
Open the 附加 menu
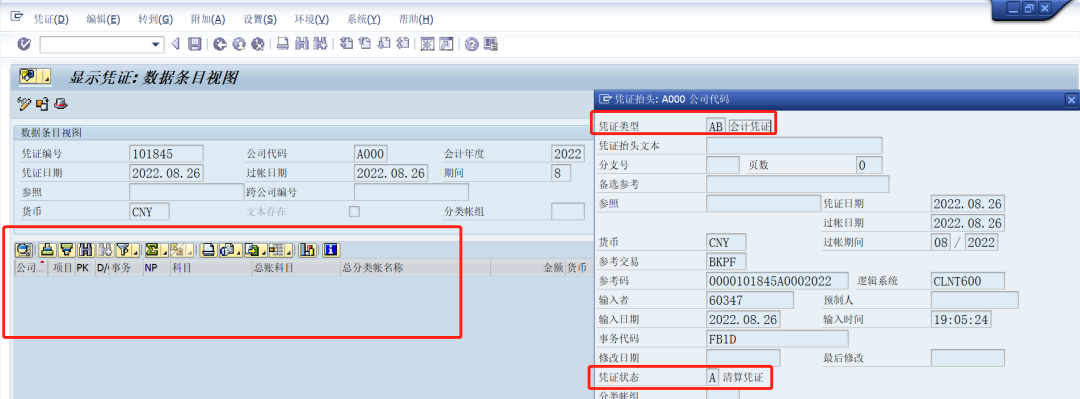(x=208, y=19)
